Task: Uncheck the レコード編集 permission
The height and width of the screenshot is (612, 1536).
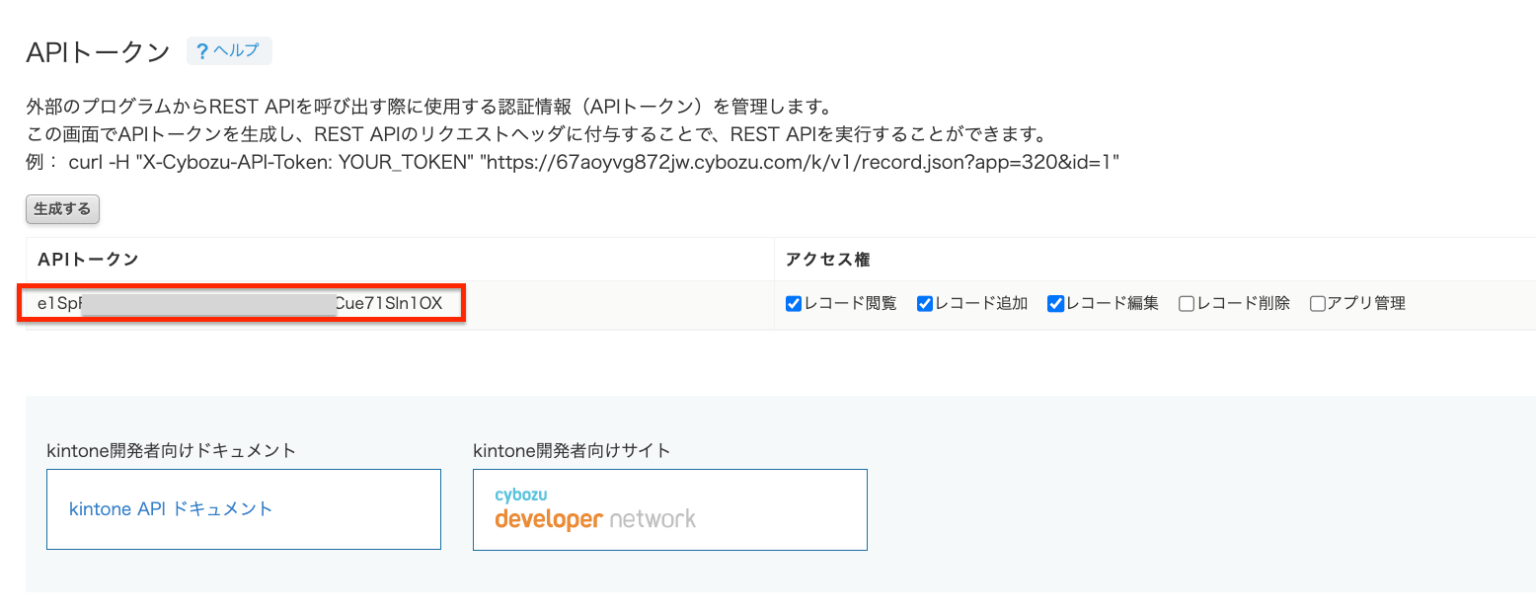Action: pos(1056,302)
